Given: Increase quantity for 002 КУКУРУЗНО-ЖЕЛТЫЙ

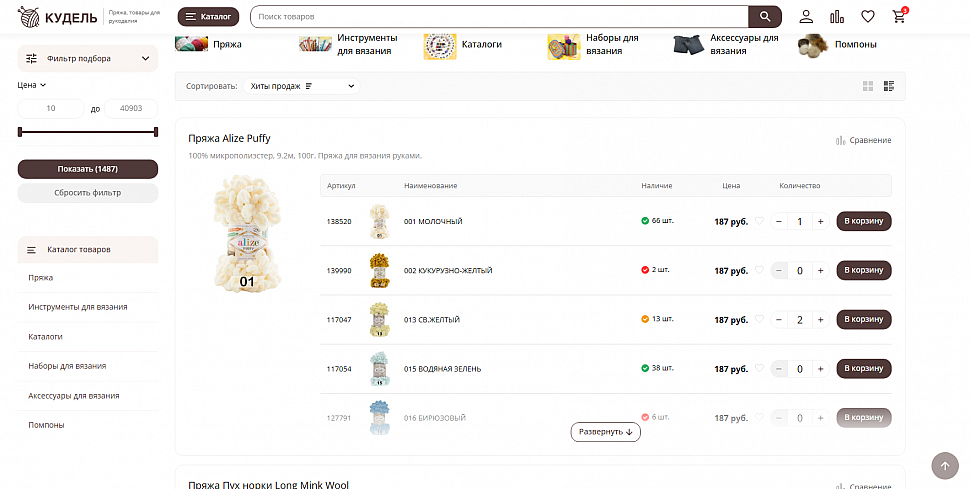Looking at the screenshot, I should point(820,270).
